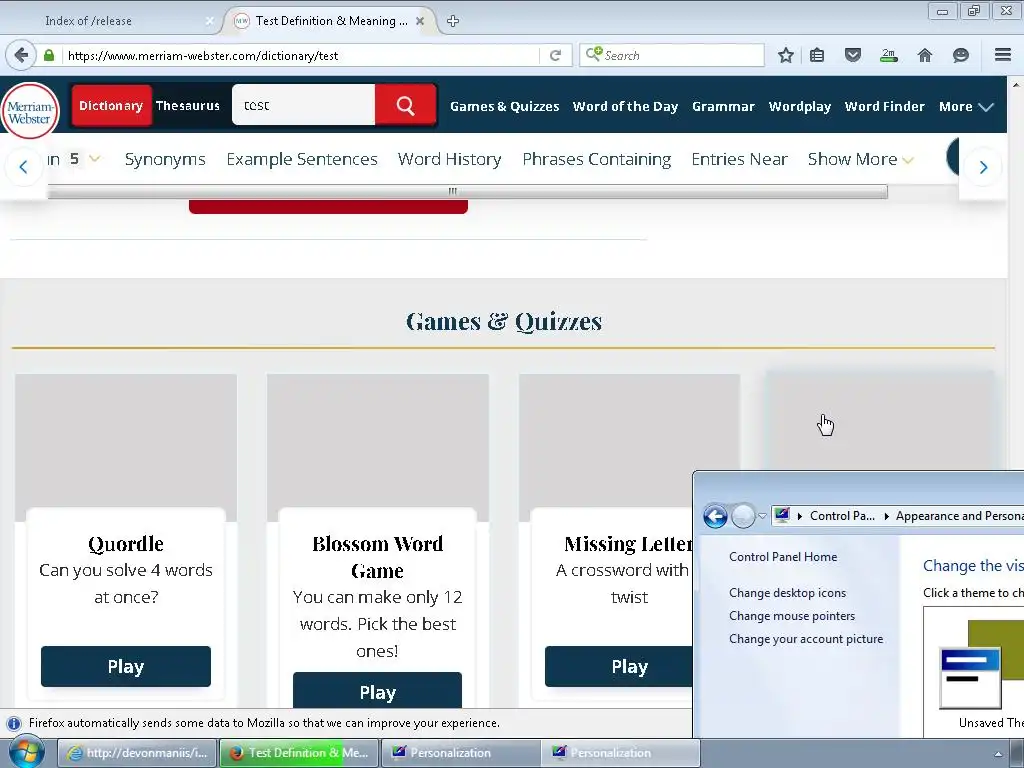Open the first Personalization taskbar window
The width and height of the screenshot is (1024, 768).
(460, 753)
